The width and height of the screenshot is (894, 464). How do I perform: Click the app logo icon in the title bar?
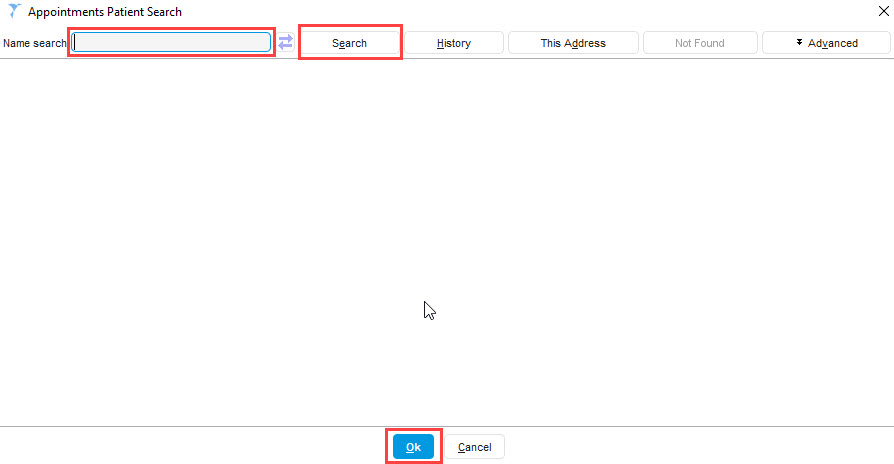[x=14, y=11]
